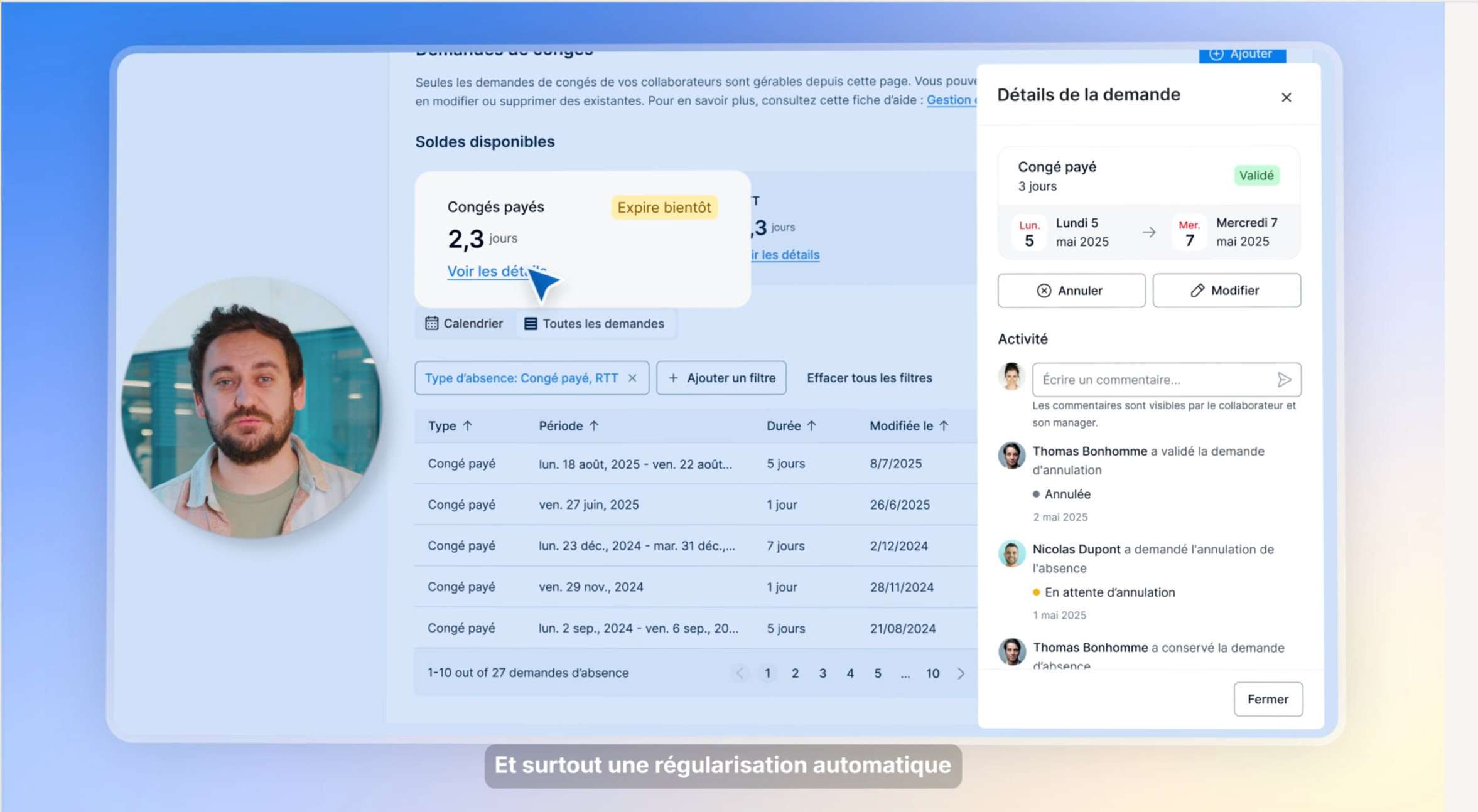1478x812 pixels.
Task: Sort by Modifiée le column arrow
Action: click(944, 425)
